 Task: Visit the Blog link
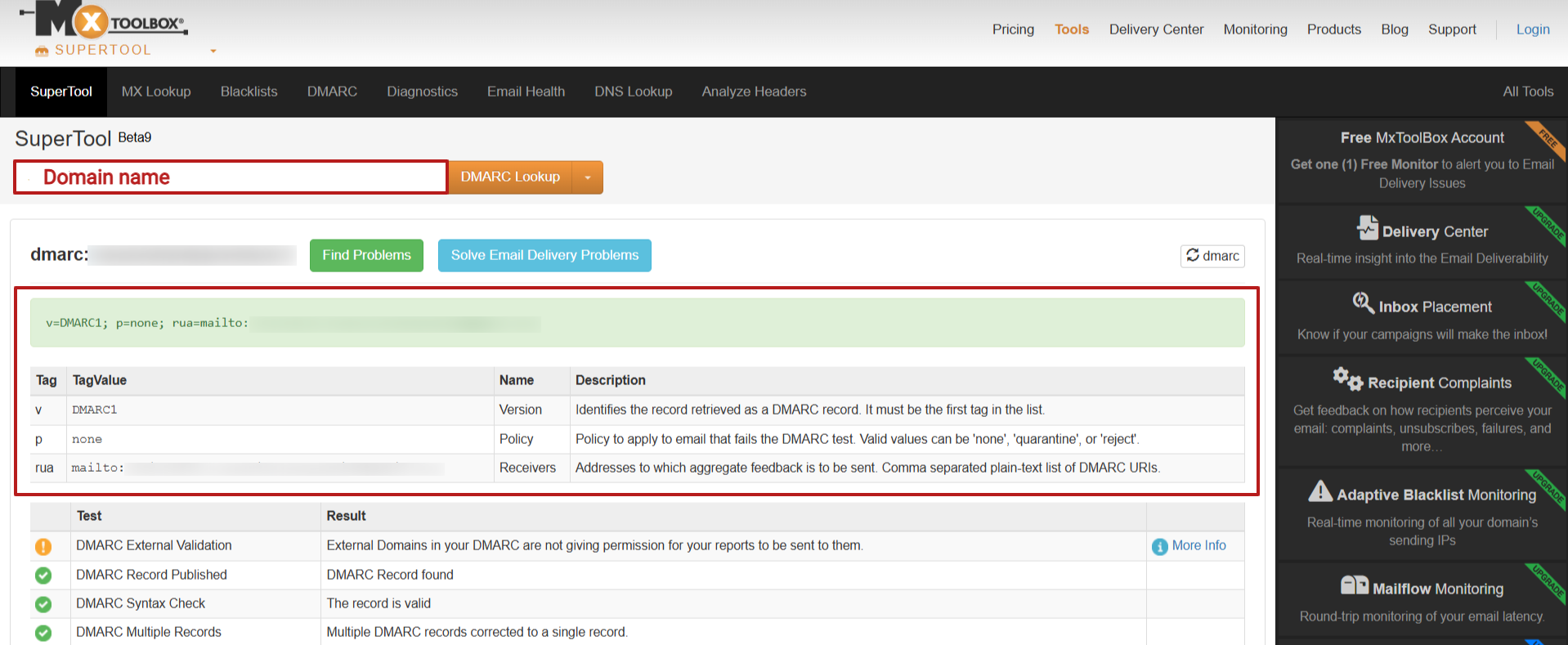point(1394,29)
